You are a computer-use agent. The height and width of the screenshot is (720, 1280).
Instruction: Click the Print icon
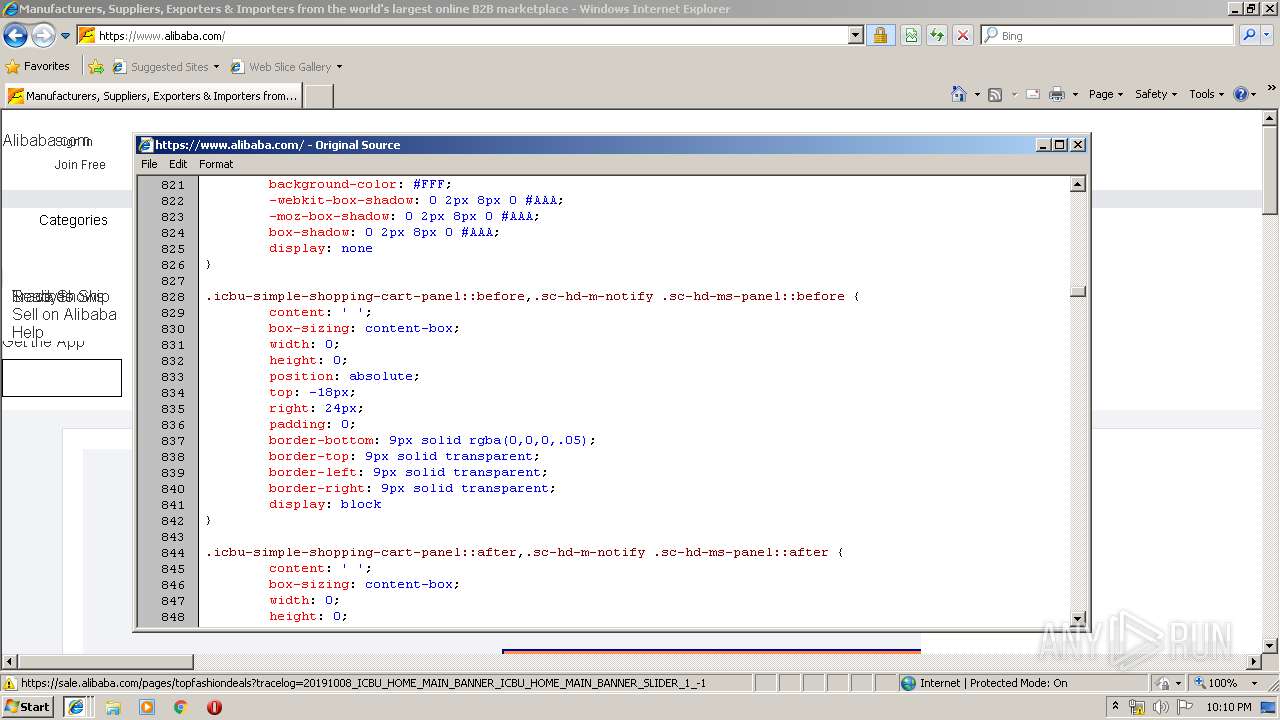tap(1056, 94)
